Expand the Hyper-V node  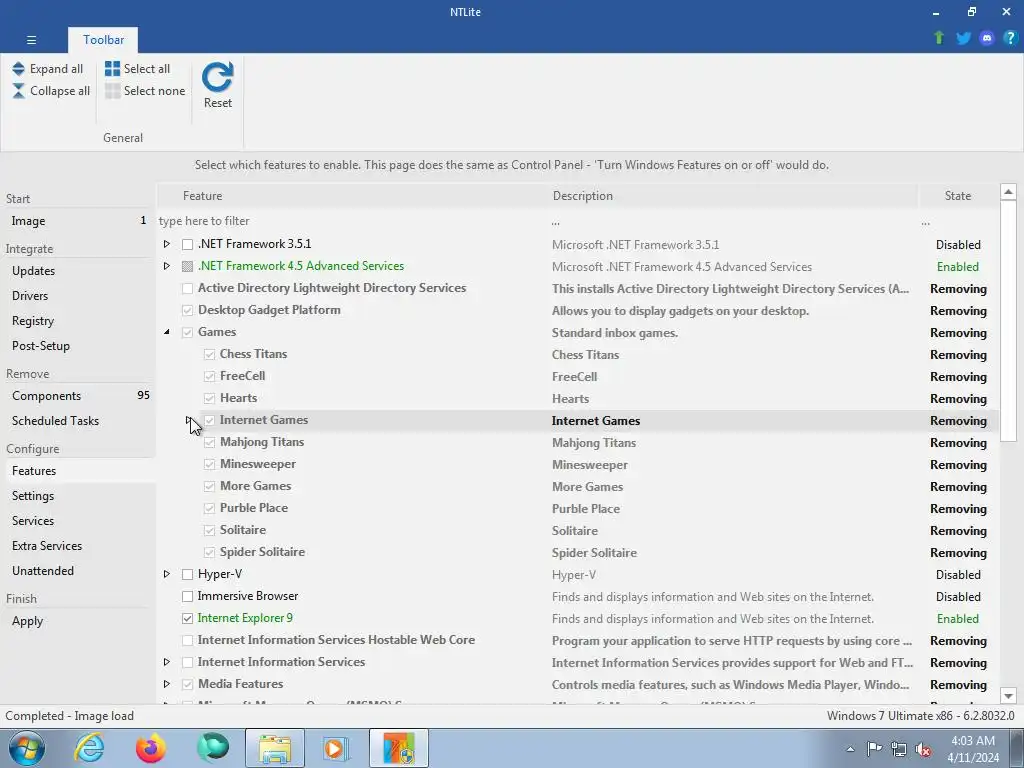click(x=167, y=575)
